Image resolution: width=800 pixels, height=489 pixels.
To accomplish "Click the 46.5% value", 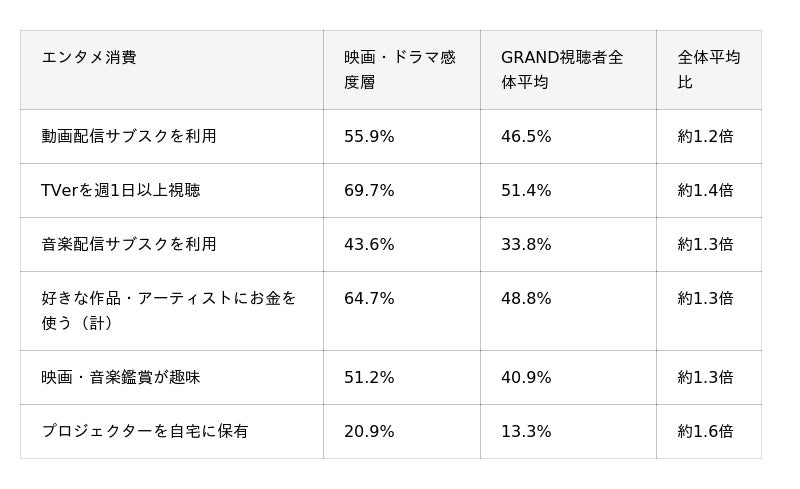I will coord(526,136).
